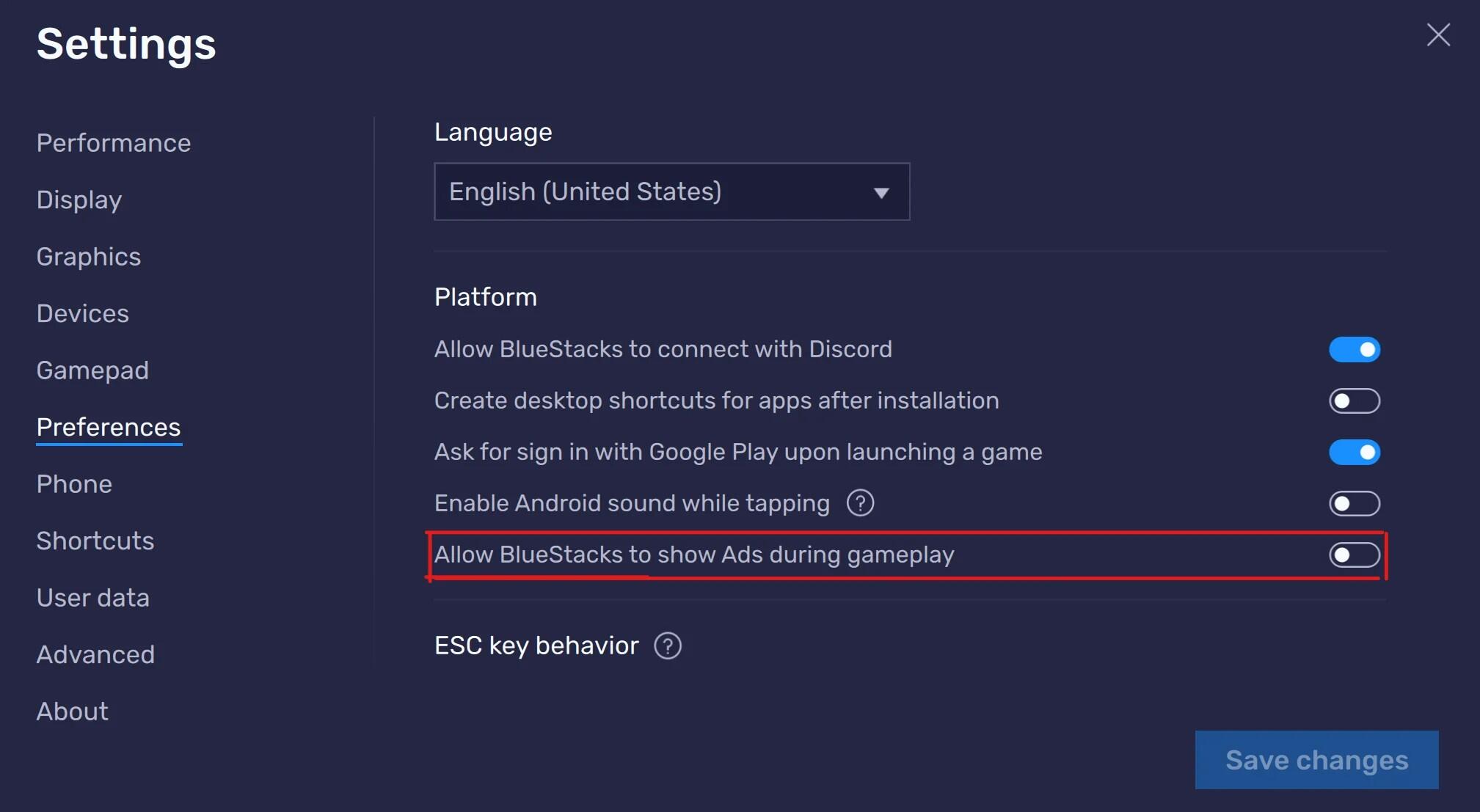Open the Performance settings tab

114,143
